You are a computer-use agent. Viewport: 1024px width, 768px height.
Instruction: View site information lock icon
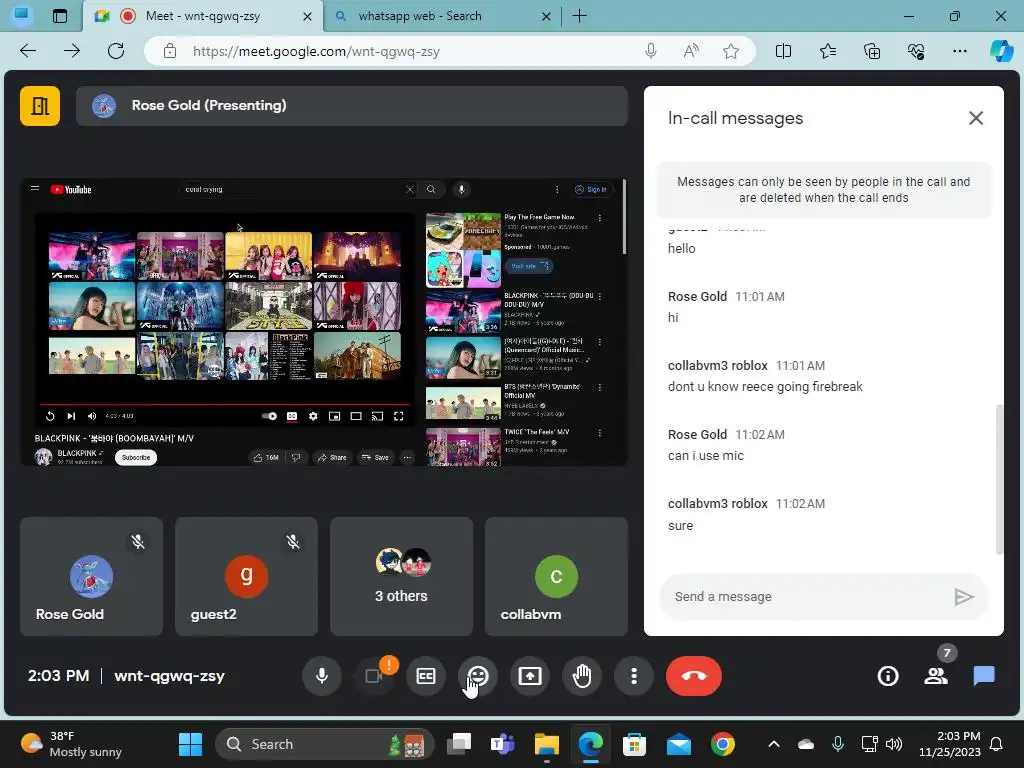click(x=170, y=51)
